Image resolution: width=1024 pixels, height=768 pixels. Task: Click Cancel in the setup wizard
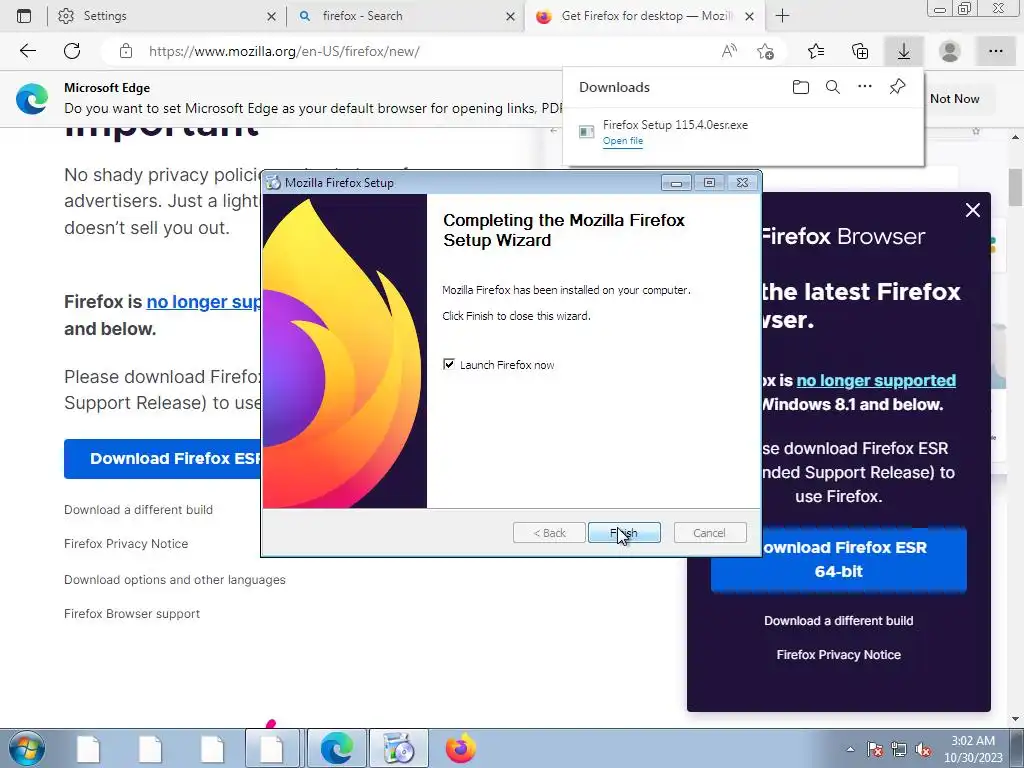tap(709, 533)
